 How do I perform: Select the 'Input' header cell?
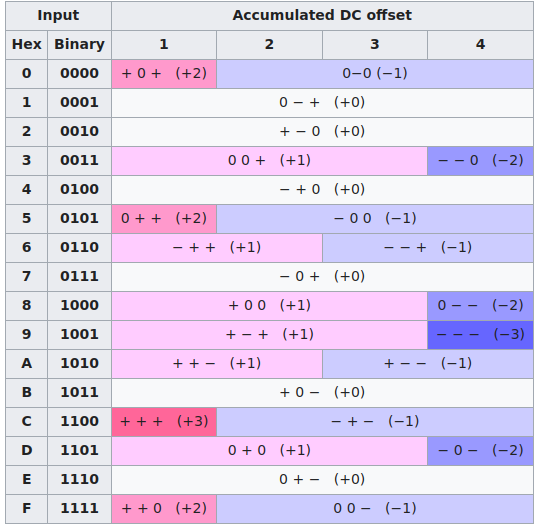tap(58, 16)
